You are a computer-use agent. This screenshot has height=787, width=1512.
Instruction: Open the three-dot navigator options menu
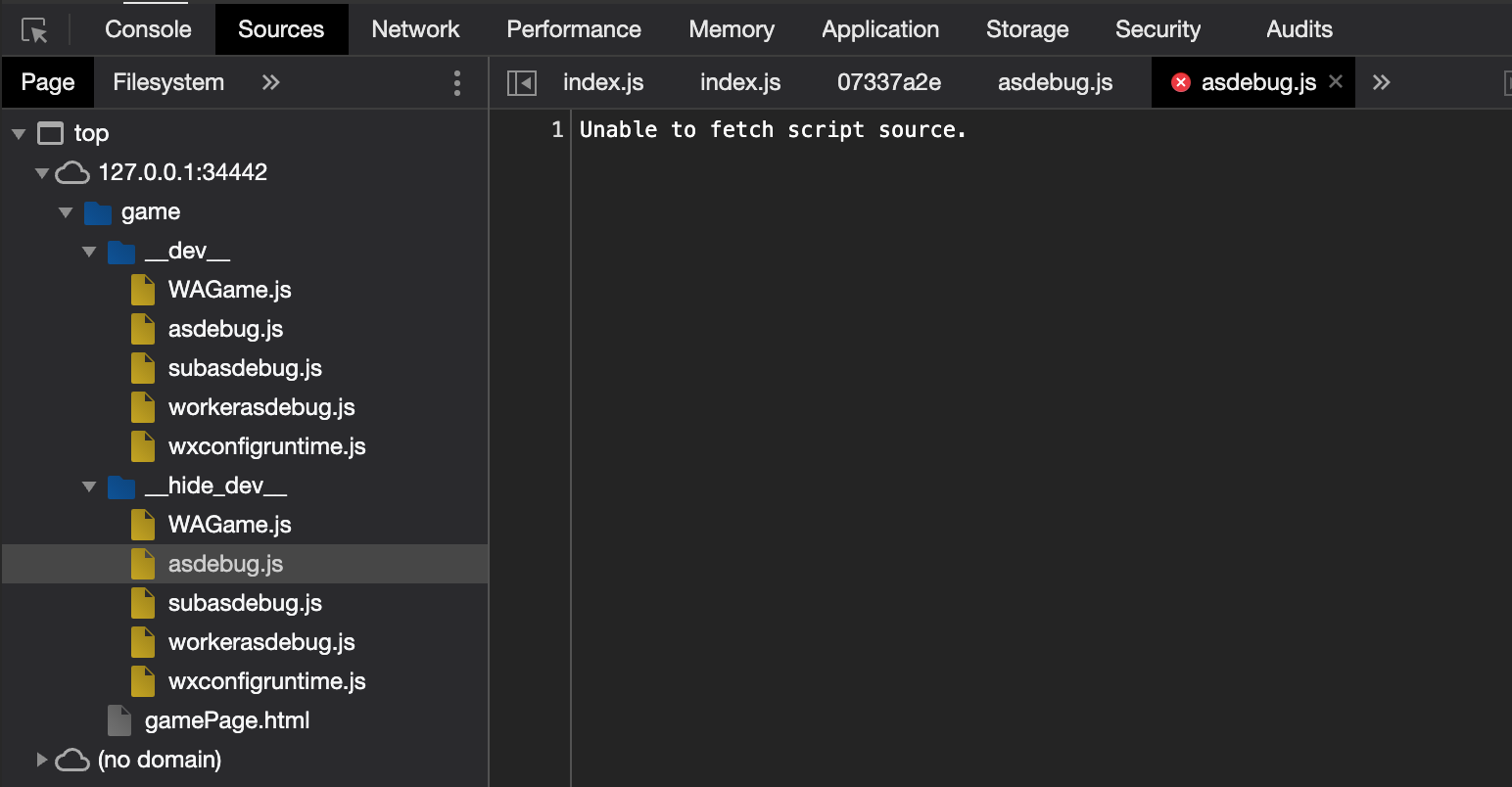coord(456,83)
